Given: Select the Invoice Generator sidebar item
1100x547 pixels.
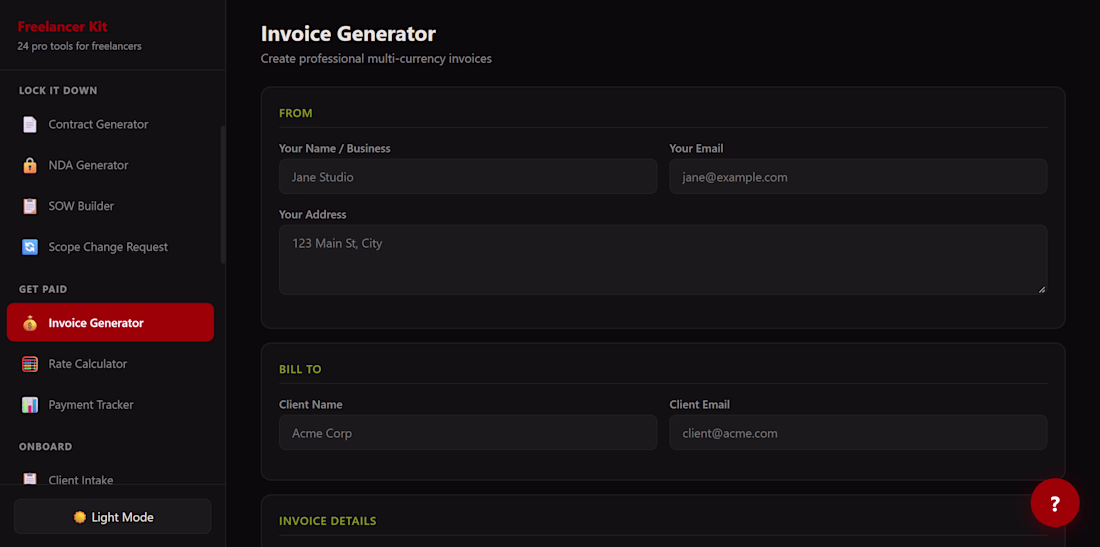Looking at the screenshot, I should coord(110,323).
